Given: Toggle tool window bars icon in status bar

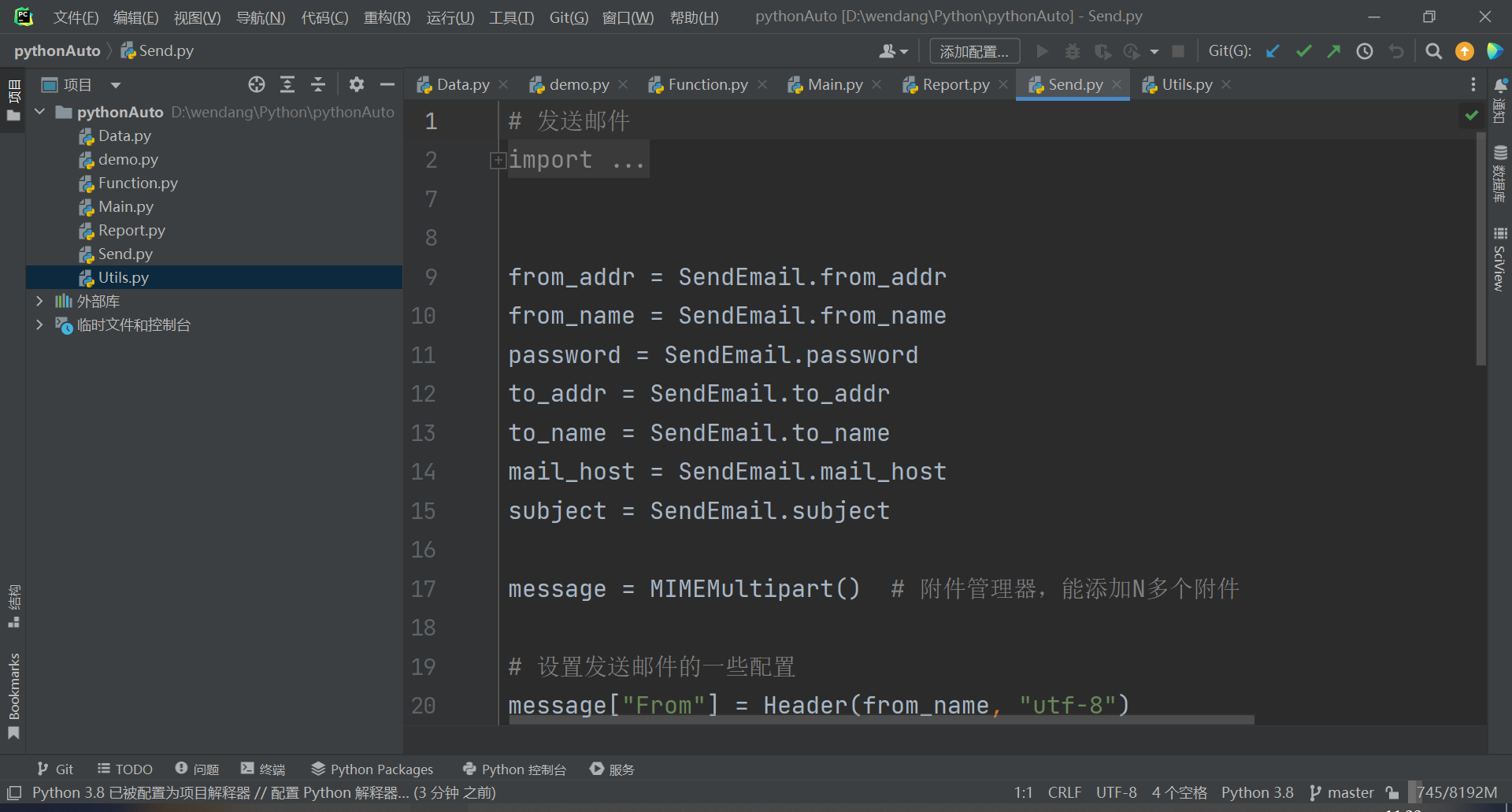Looking at the screenshot, I should coord(14,792).
